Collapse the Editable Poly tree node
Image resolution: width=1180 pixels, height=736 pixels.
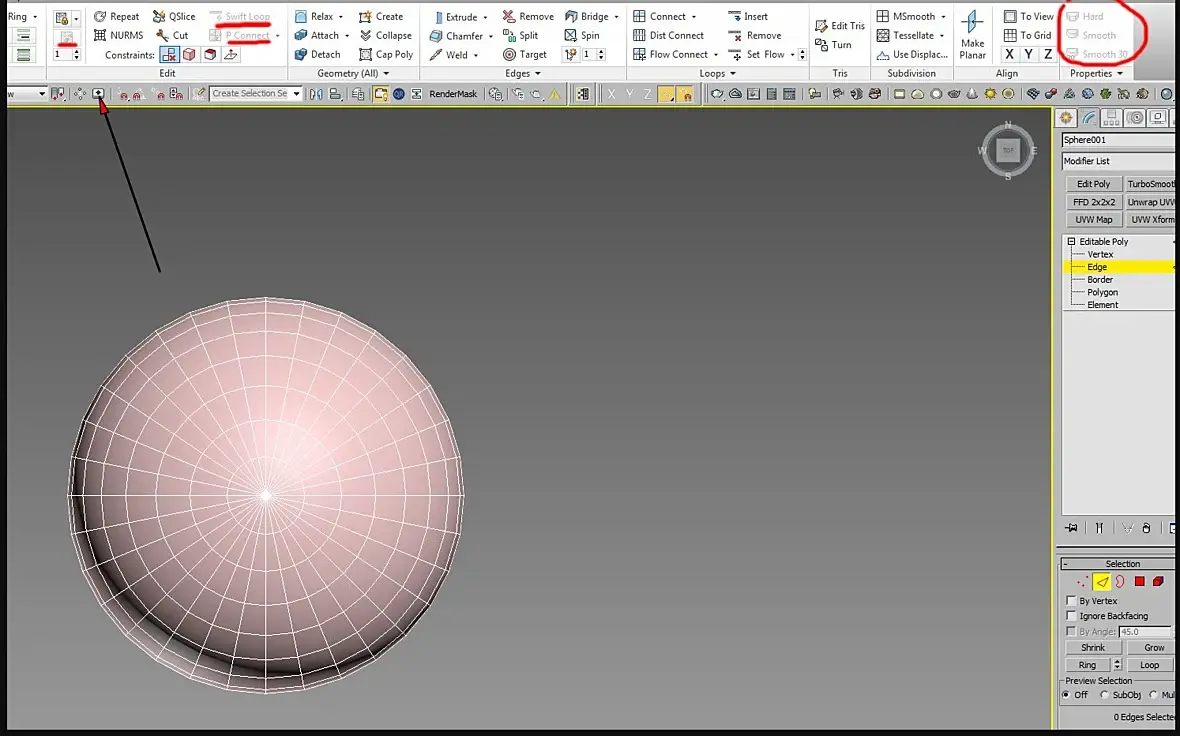point(1071,242)
